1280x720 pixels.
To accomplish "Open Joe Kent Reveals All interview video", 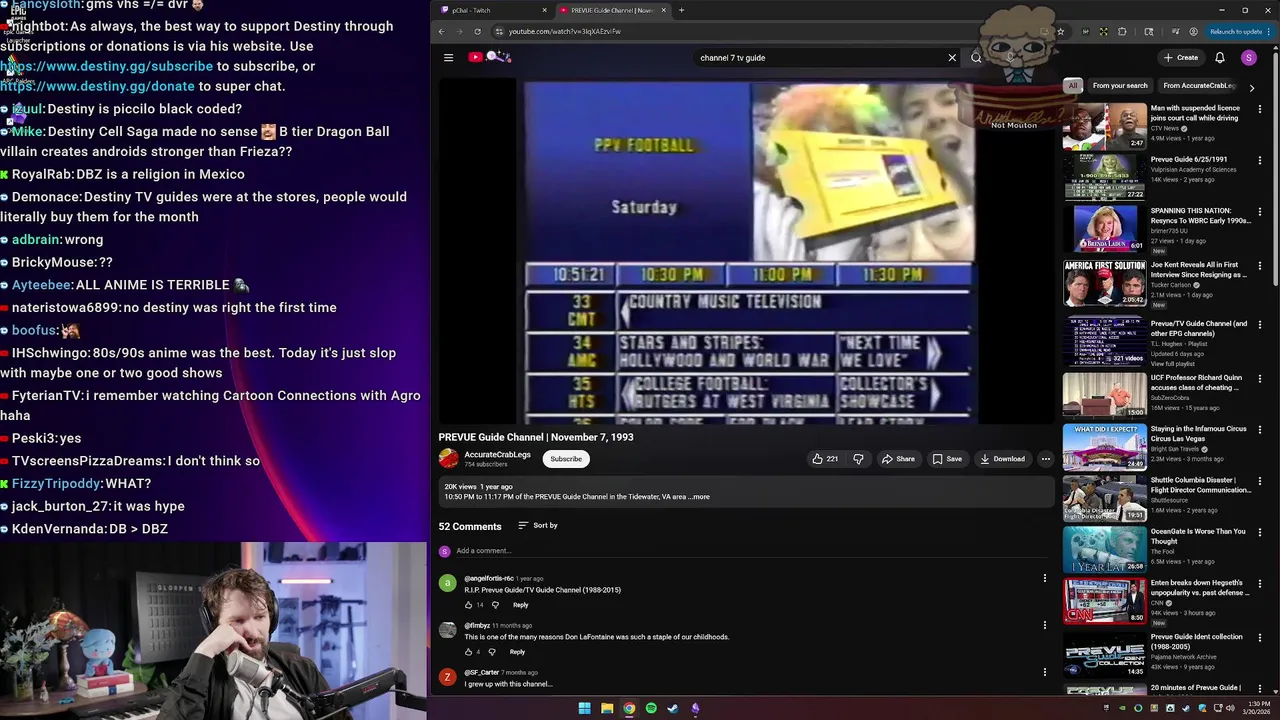I will pos(1200,270).
